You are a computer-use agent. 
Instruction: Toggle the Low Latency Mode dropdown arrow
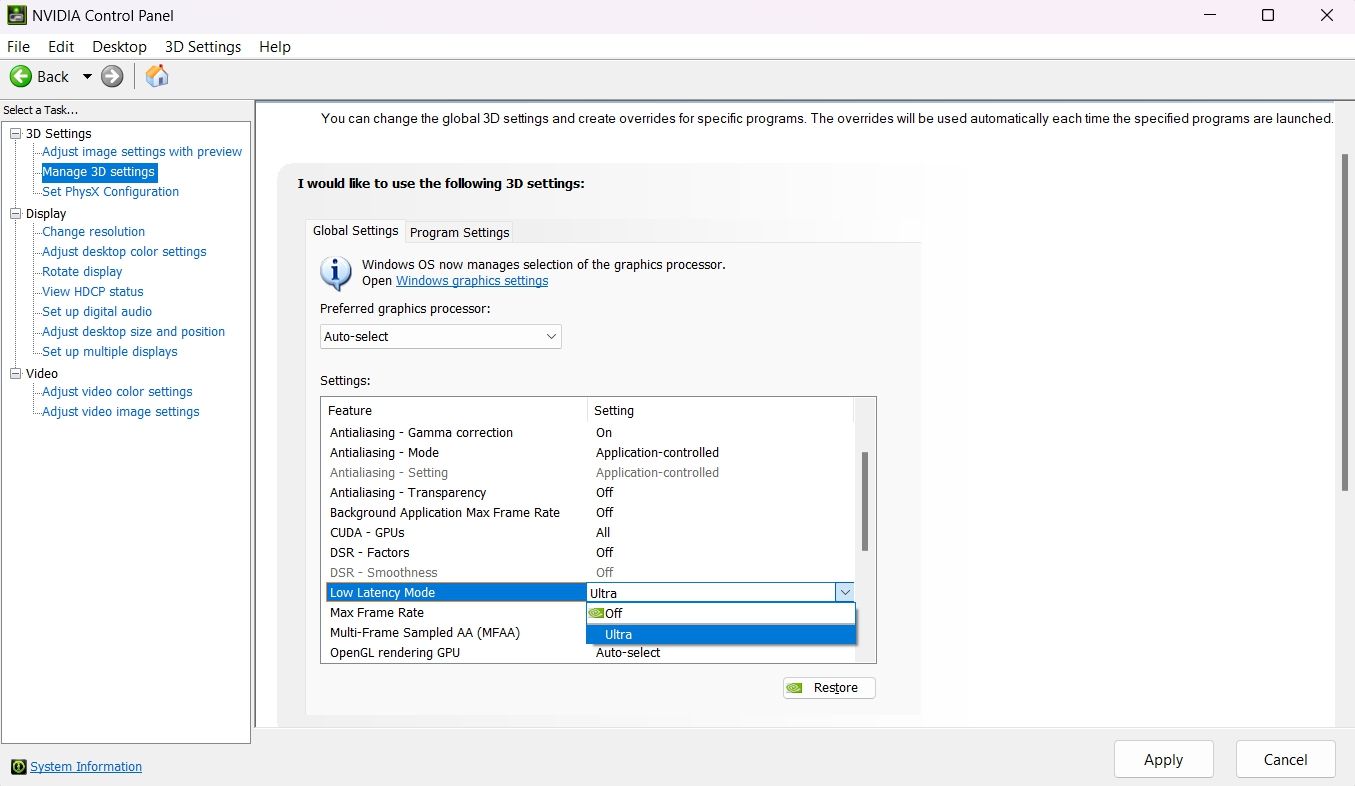pyautogui.click(x=845, y=593)
